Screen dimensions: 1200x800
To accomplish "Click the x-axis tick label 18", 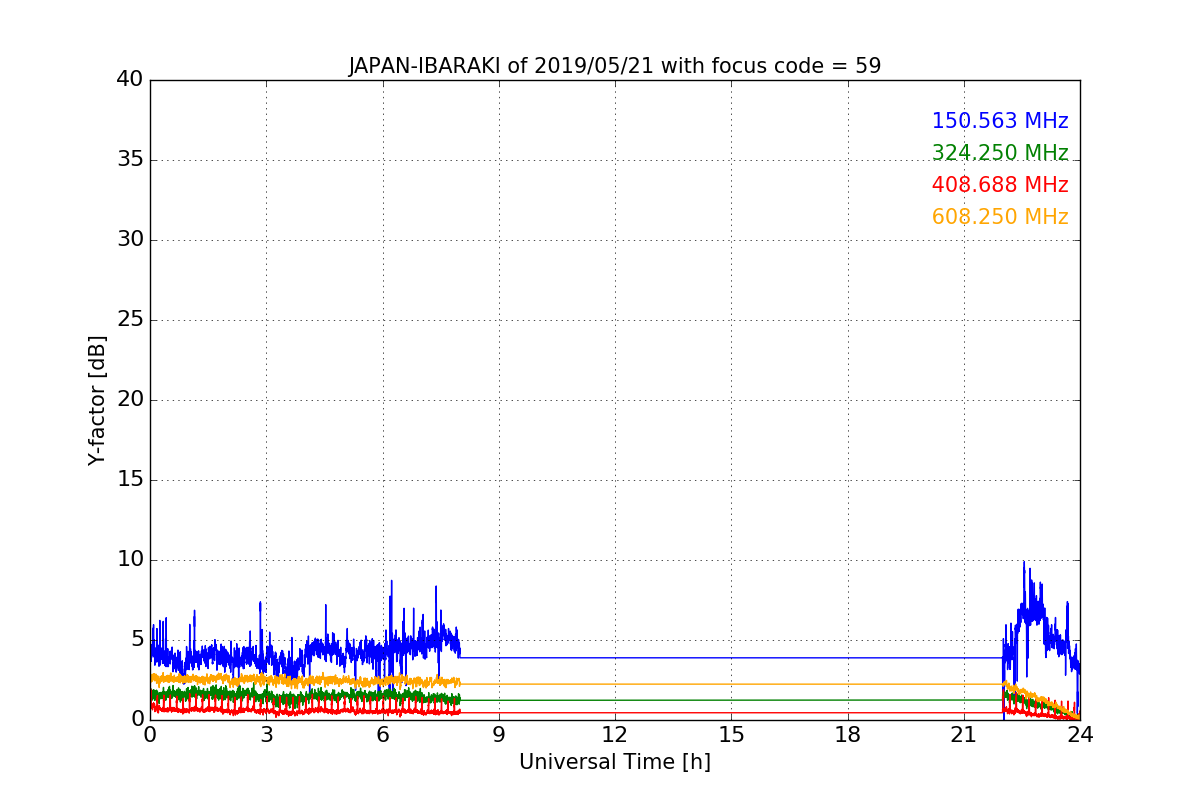I will click(848, 734).
